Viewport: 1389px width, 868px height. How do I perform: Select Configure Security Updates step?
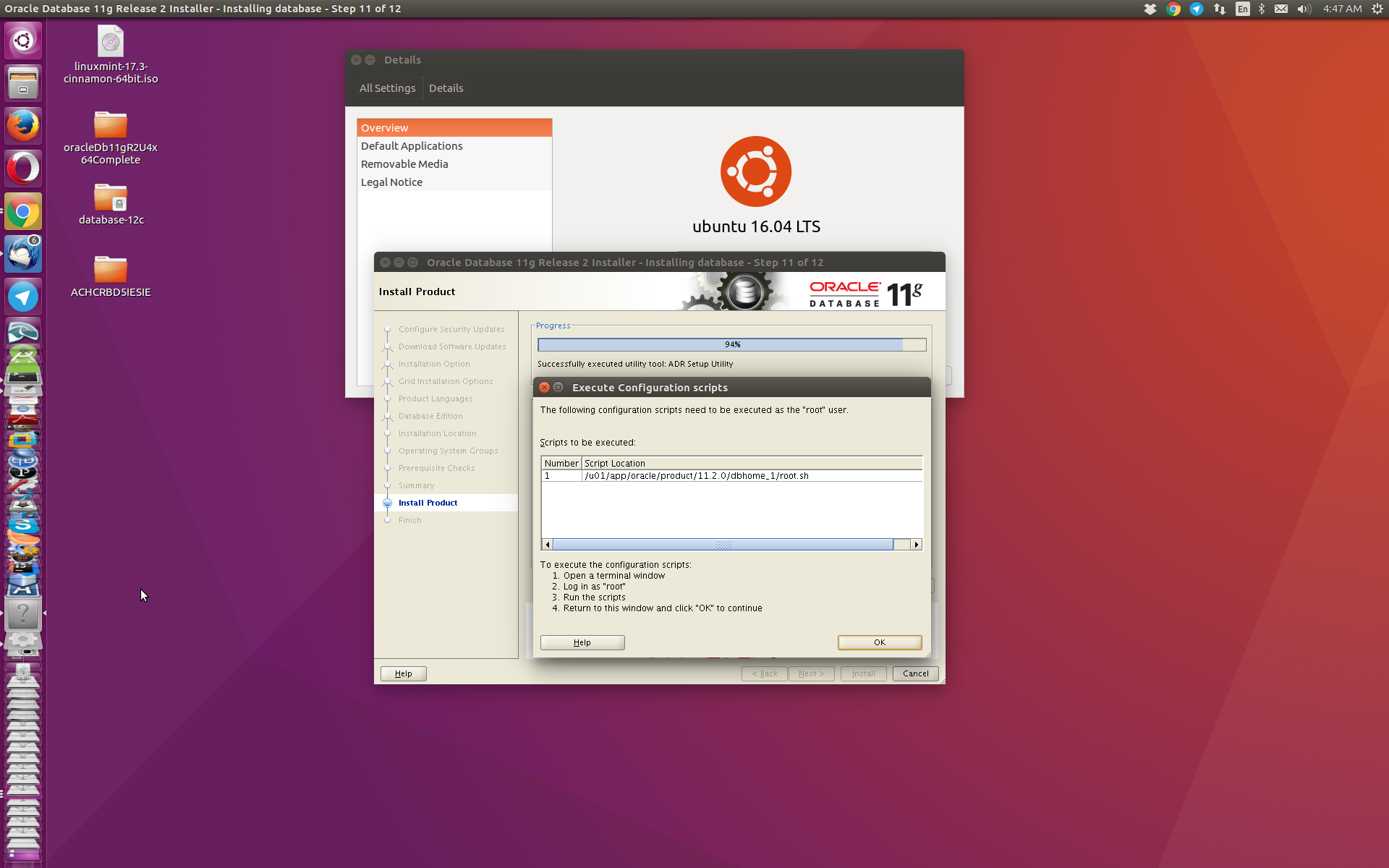click(451, 329)
